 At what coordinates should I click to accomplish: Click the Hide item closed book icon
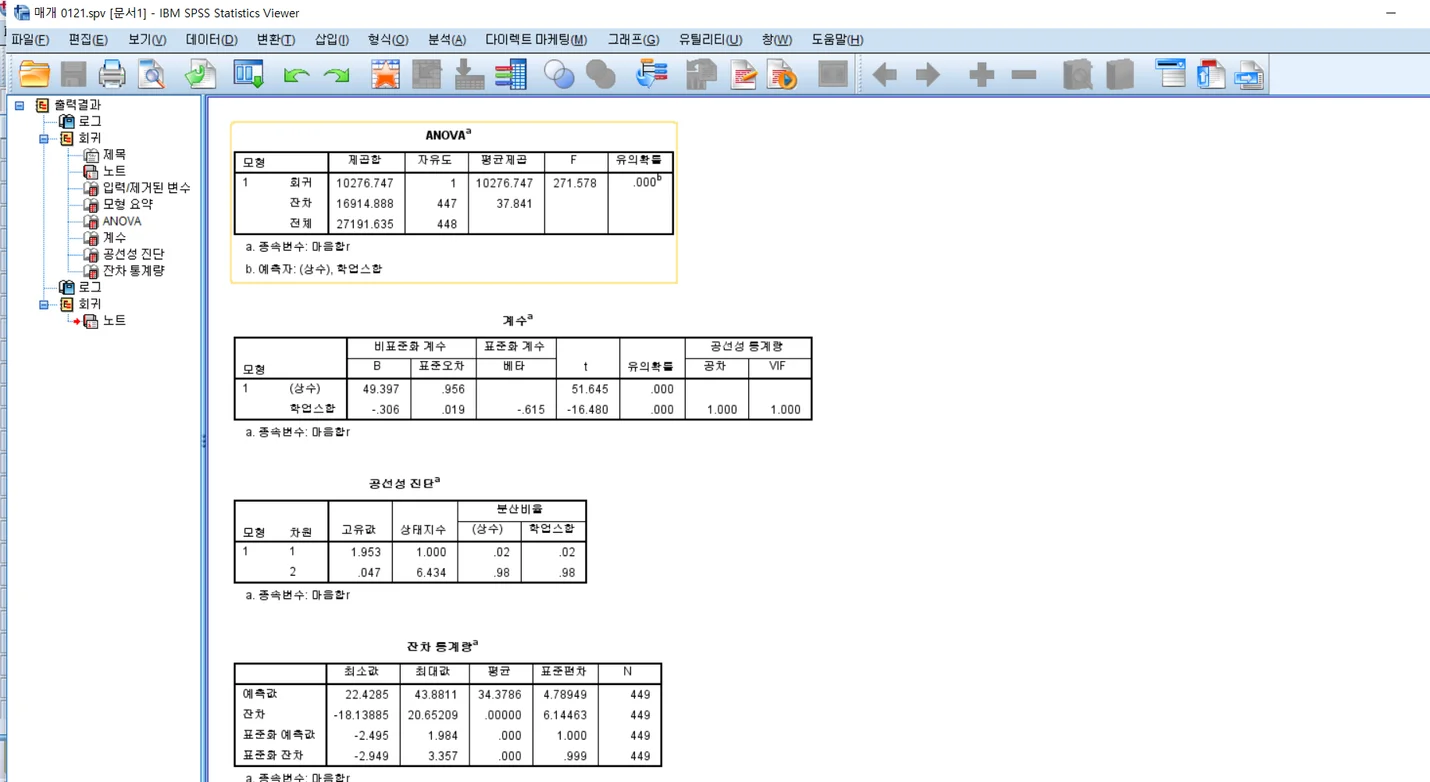pos(1120,74)
